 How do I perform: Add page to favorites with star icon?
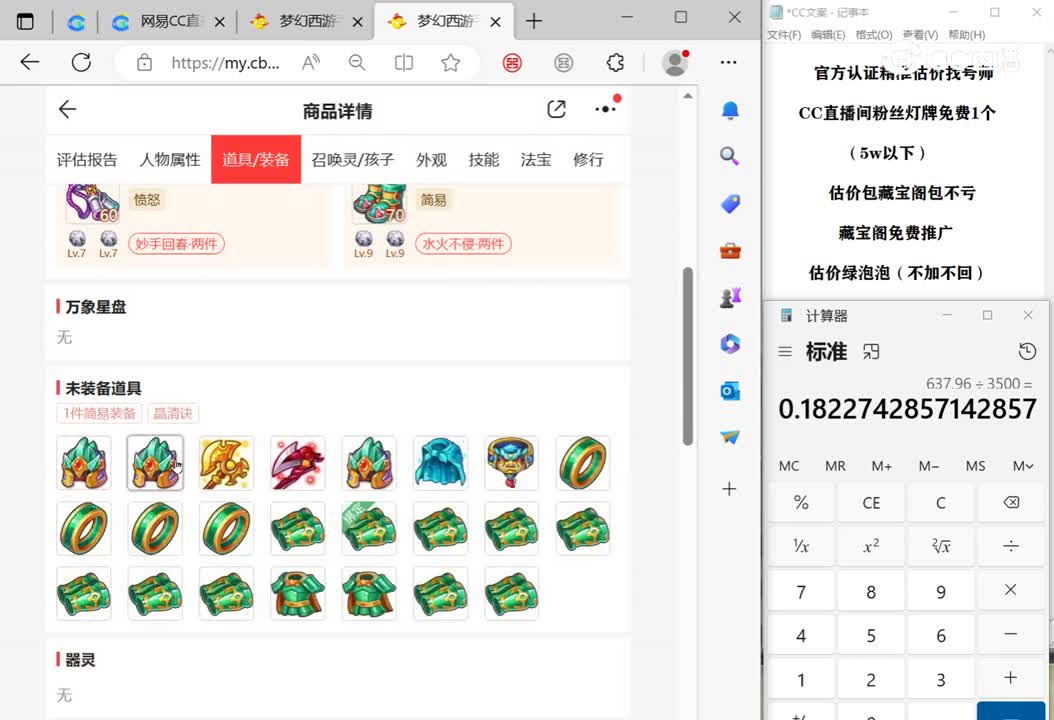450,63
